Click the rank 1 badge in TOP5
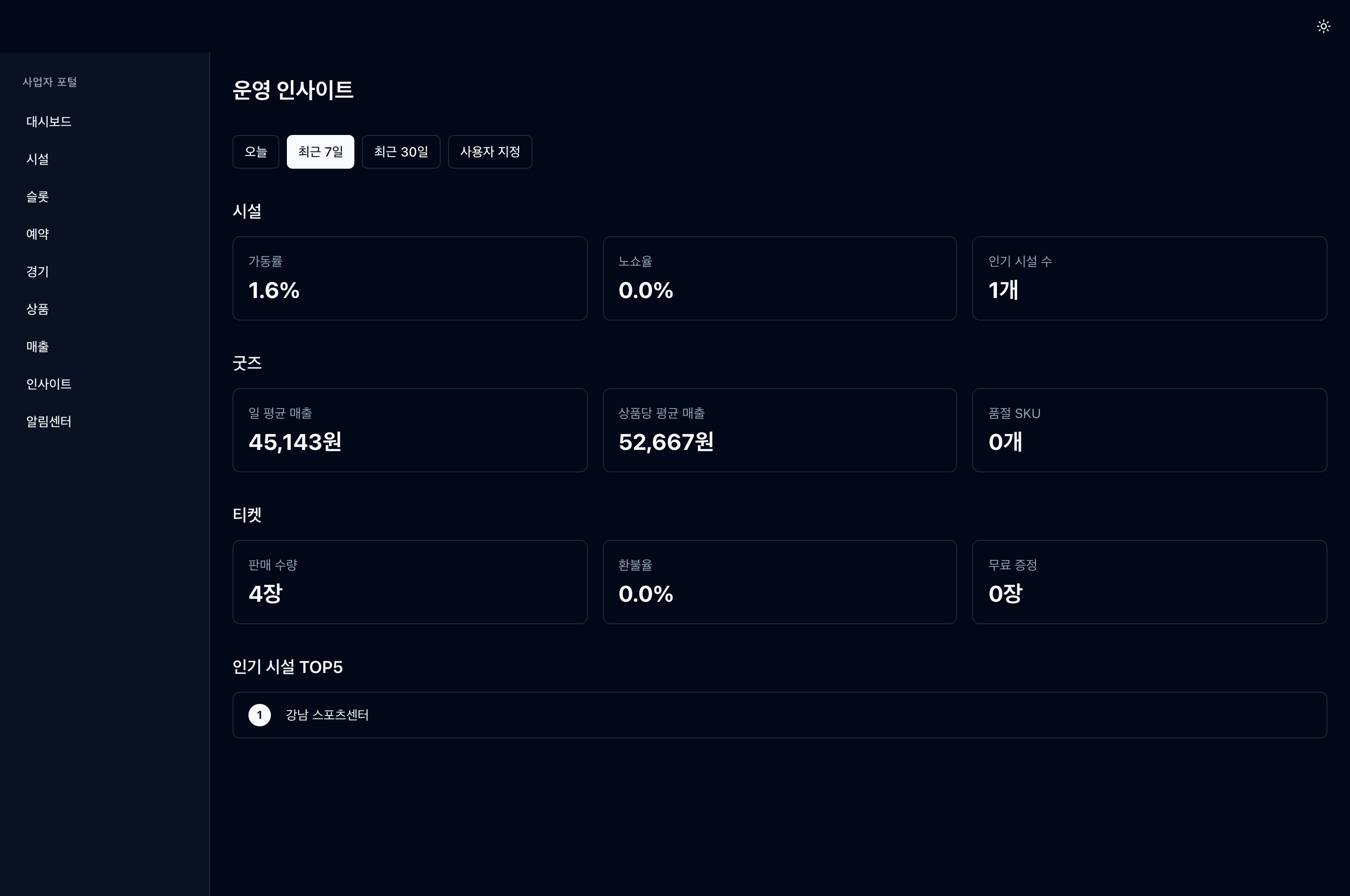Screen dimensions: 1350x896 pos(260,715)
